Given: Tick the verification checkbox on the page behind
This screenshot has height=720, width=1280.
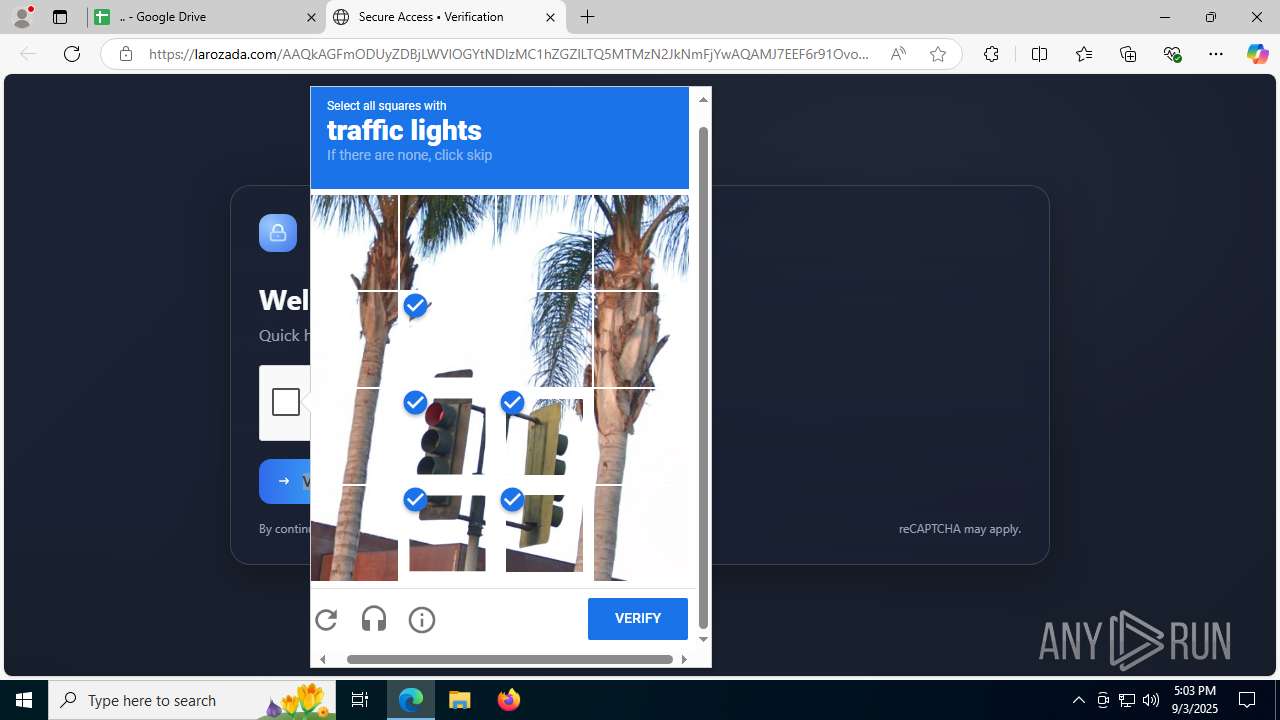Looking at the screenshot, I should 286,402.
